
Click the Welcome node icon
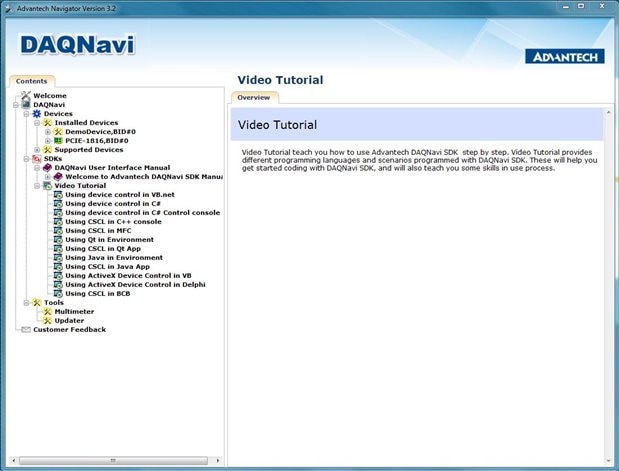(x=26, y=96)
